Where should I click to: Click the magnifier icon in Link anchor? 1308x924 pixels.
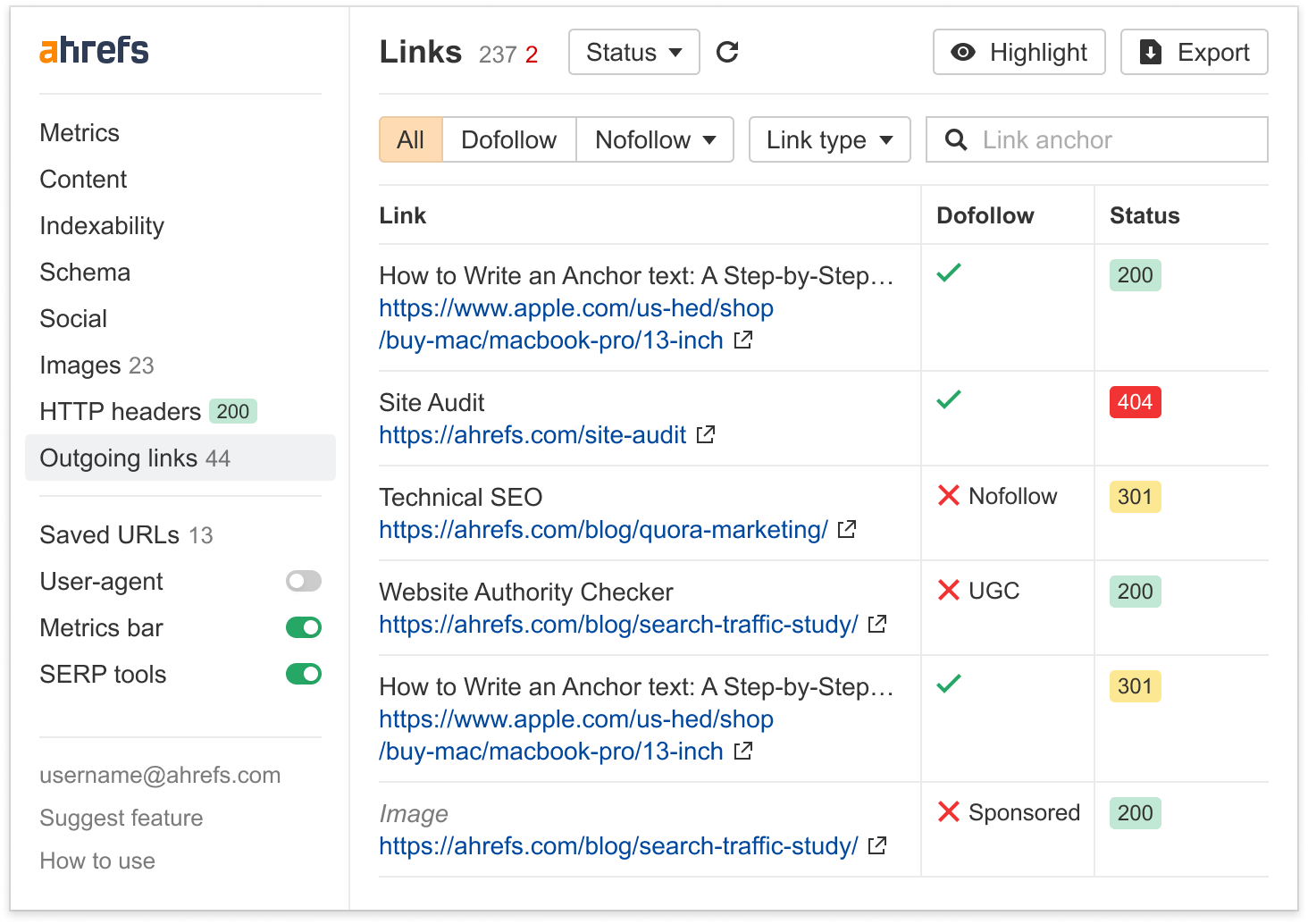pyautogui.click(x=956, y=139)
